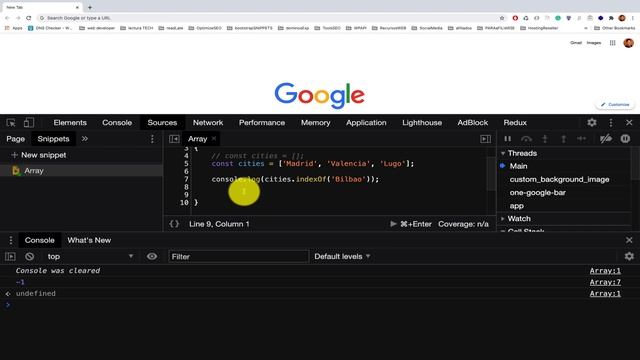Open the Gmail link
This screenshot has width=640, height=360.
[x=576, y=43]
